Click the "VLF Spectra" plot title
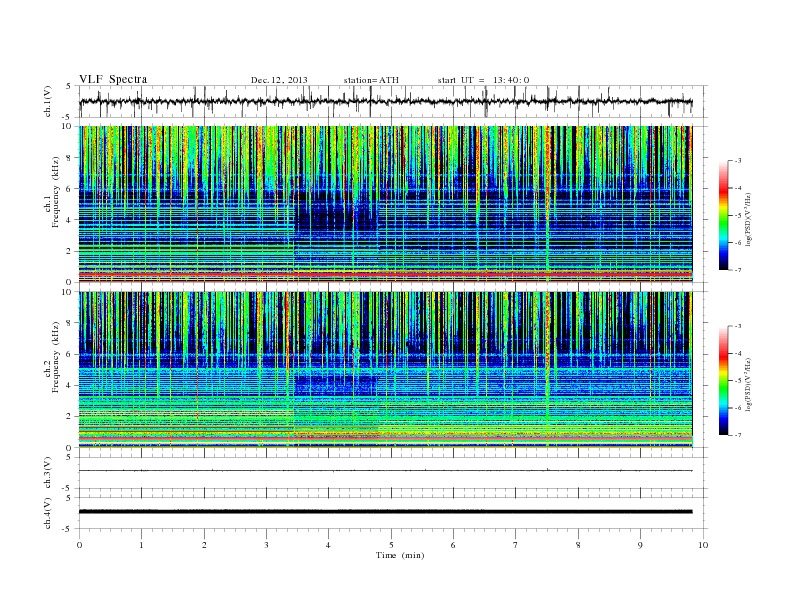The height and width of the screenshot is (612, 792). (113, 79)
